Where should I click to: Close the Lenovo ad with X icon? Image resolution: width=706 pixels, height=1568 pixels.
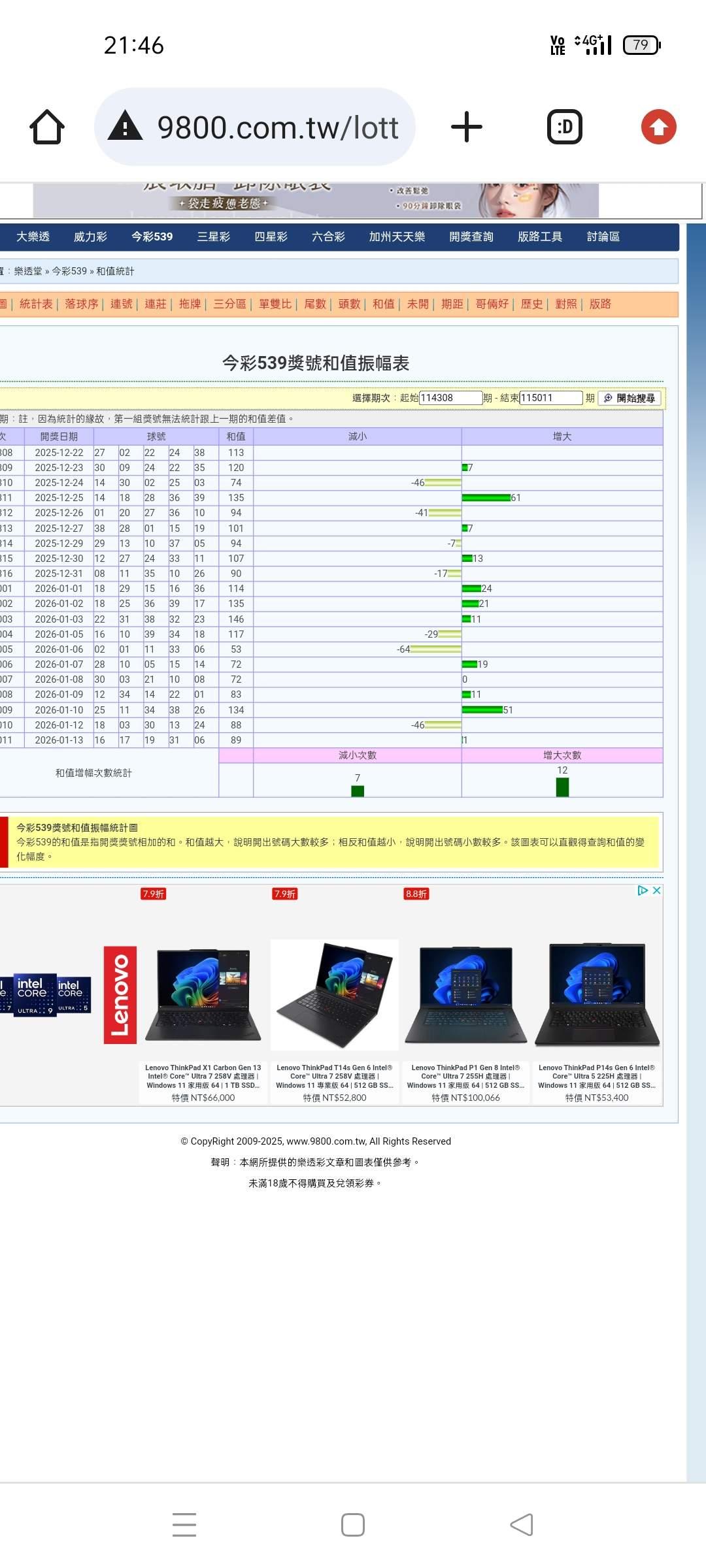point(657,890)
